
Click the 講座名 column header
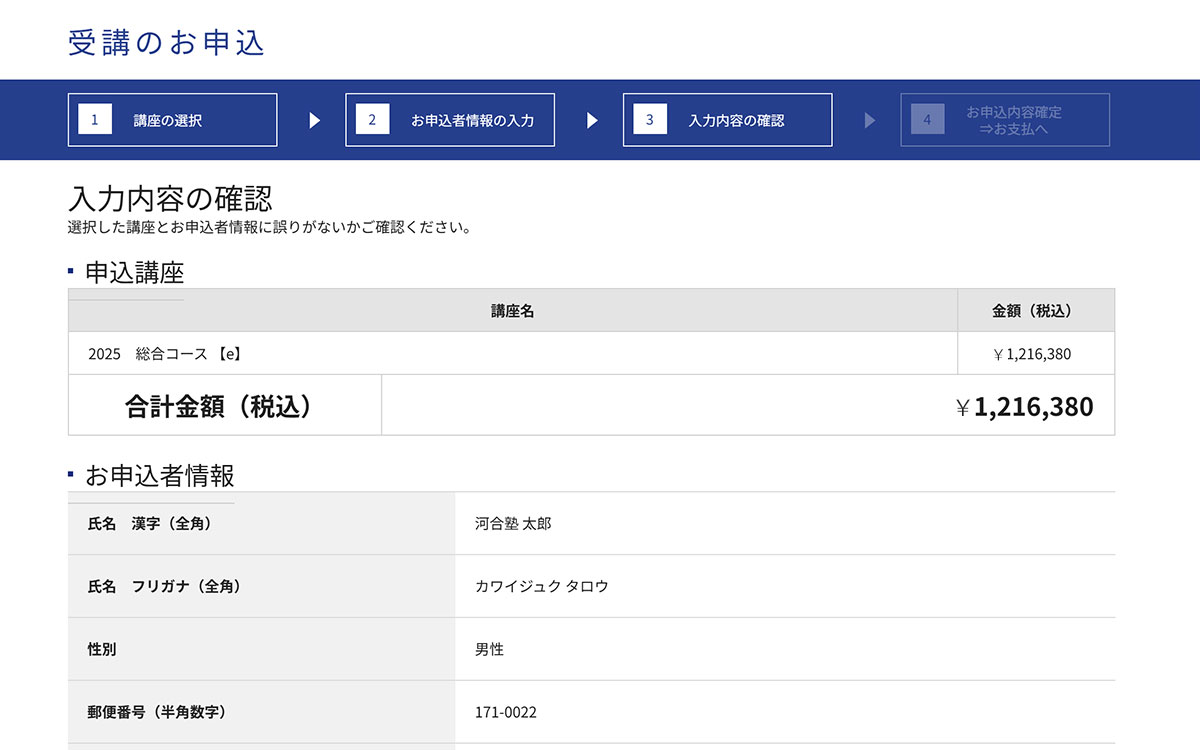click(x=512, y=311)
